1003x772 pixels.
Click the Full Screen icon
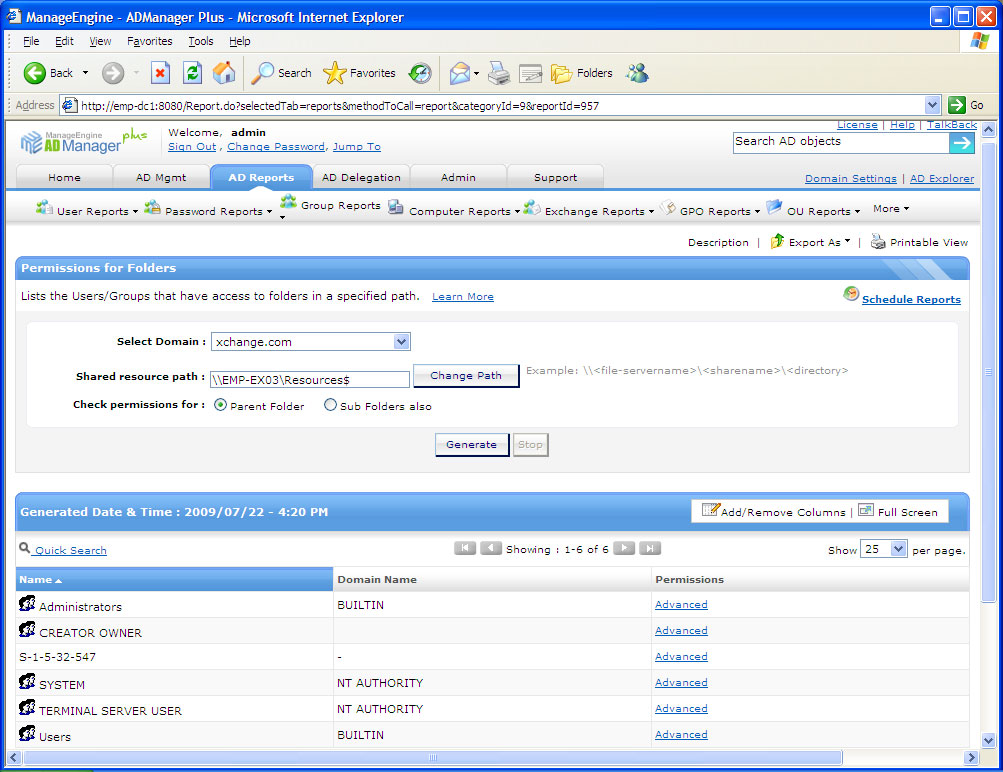pyautogui.click(x=865, y=510)
